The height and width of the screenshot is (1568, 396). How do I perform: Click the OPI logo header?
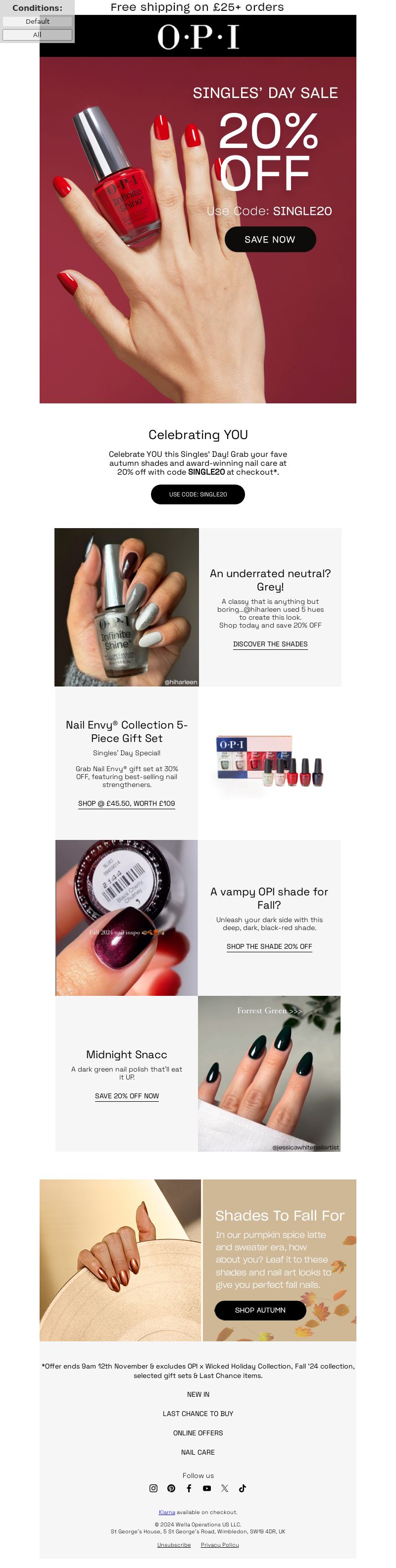pos(198,37)
